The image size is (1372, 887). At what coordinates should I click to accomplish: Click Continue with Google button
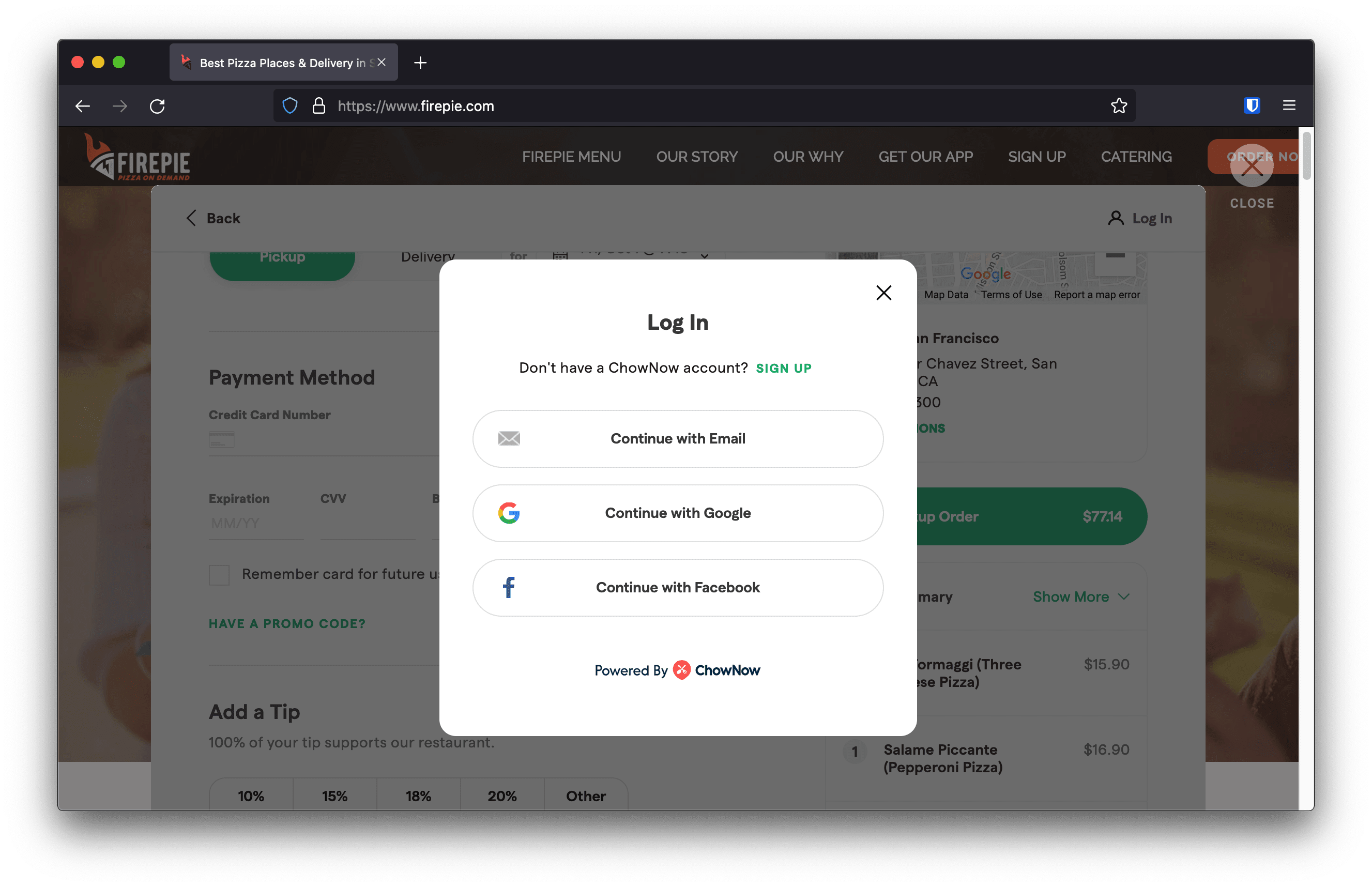coord(678,513)
